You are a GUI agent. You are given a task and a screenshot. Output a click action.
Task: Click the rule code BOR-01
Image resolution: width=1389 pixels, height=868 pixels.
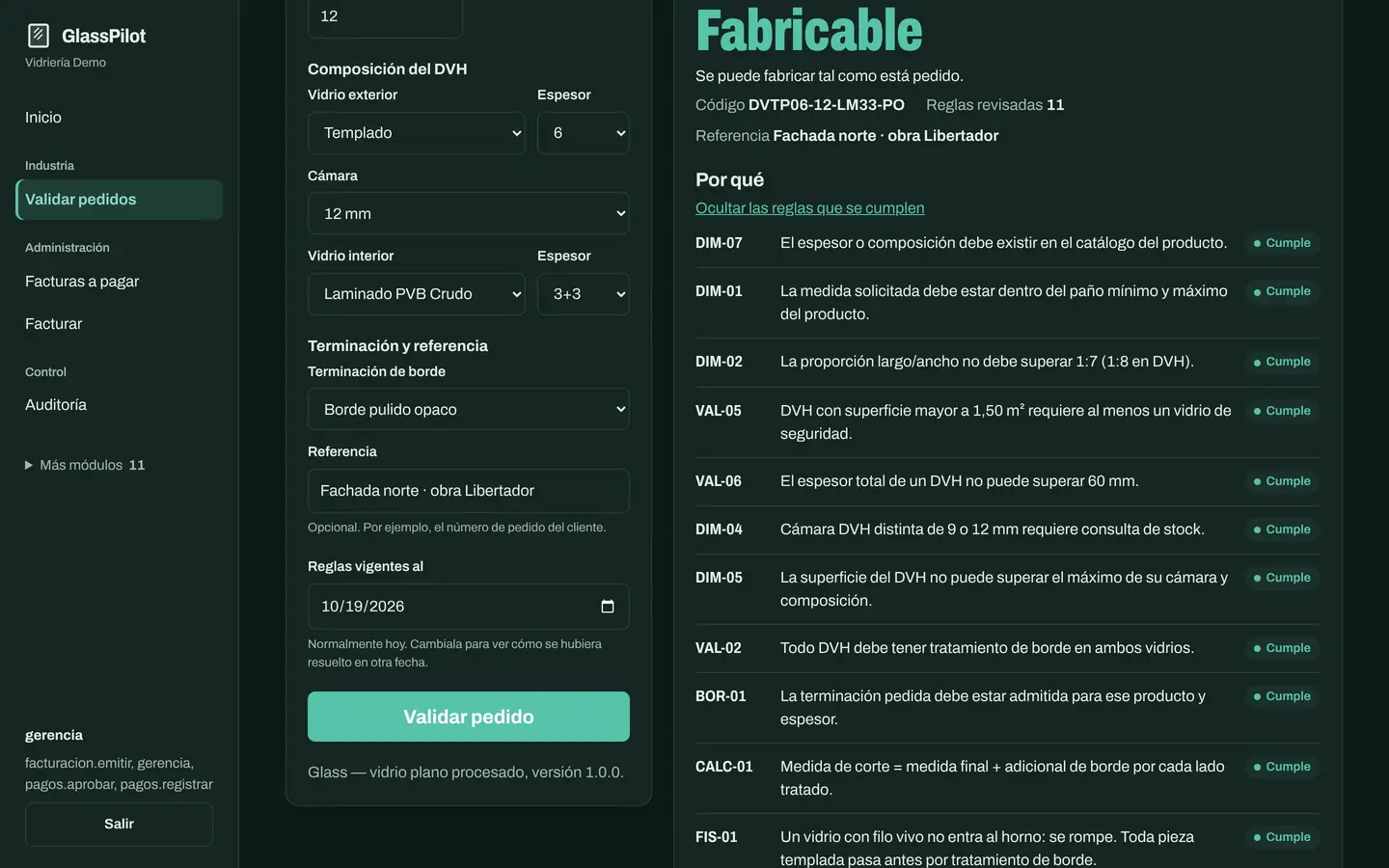click(x=721, y=696)
